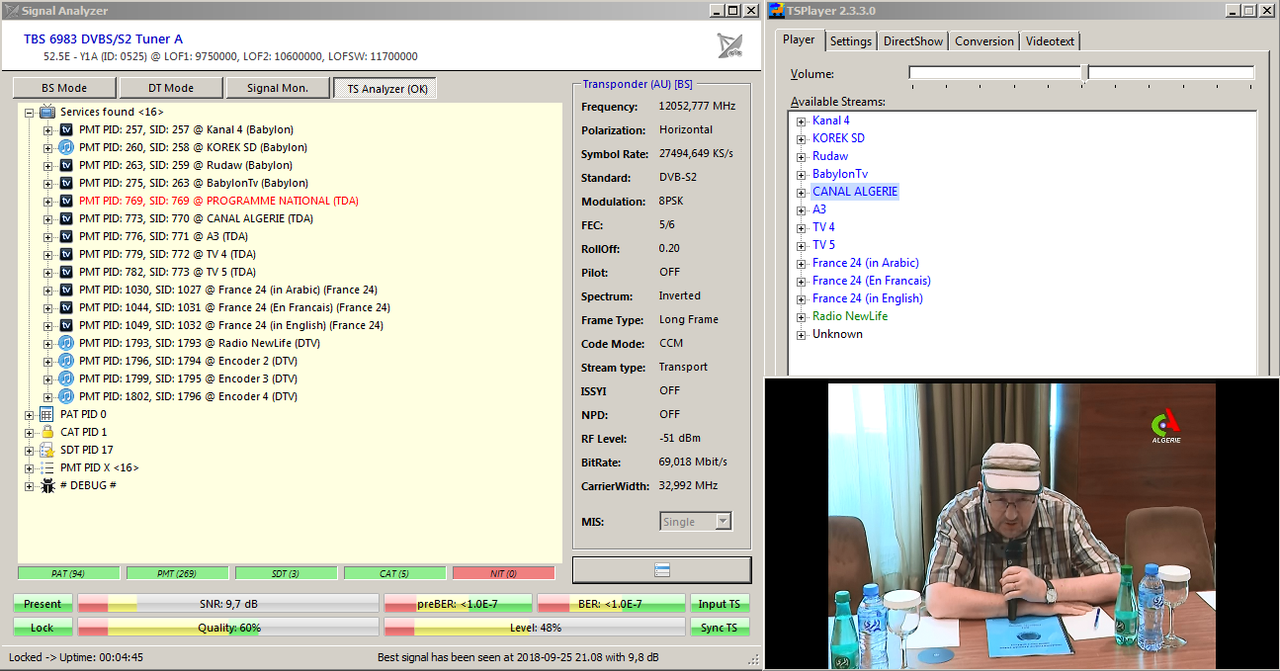Image resolution: width=1280 pixels, height=671 pixels.
Task: Click the SNR 9,7 dB meter bar
Action: coord(228,604)
